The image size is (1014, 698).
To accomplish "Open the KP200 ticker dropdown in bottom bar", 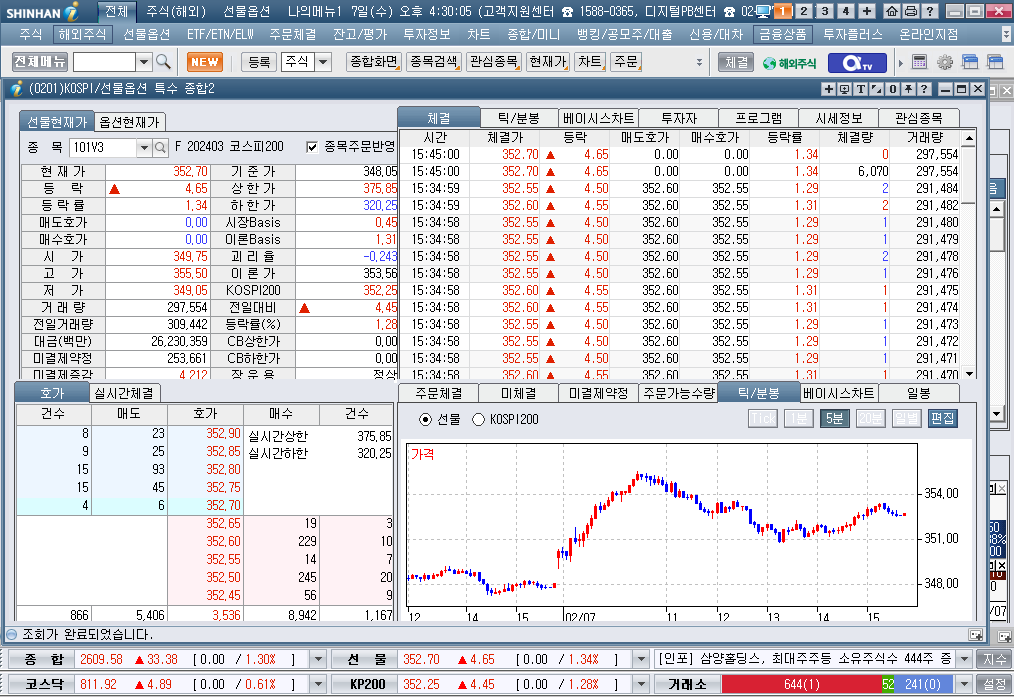I will [x=642, y=684].
